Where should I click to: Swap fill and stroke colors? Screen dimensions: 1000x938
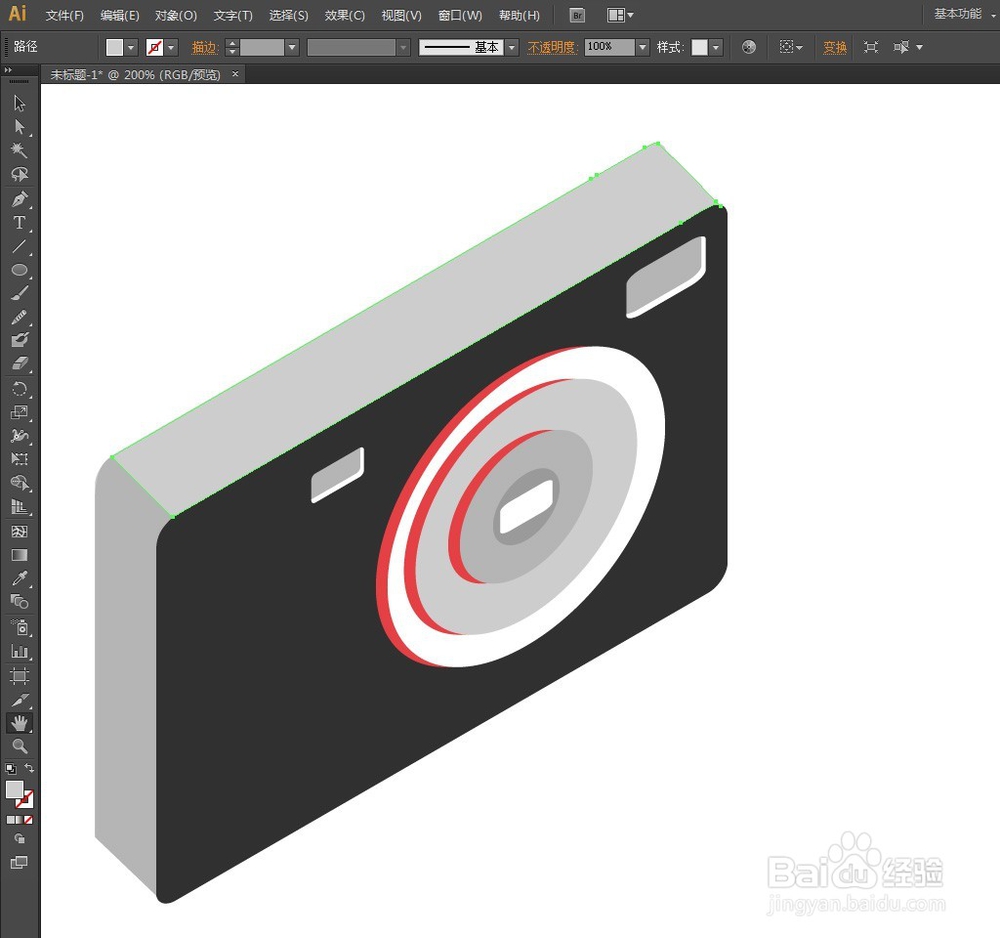tap(29, 768)
